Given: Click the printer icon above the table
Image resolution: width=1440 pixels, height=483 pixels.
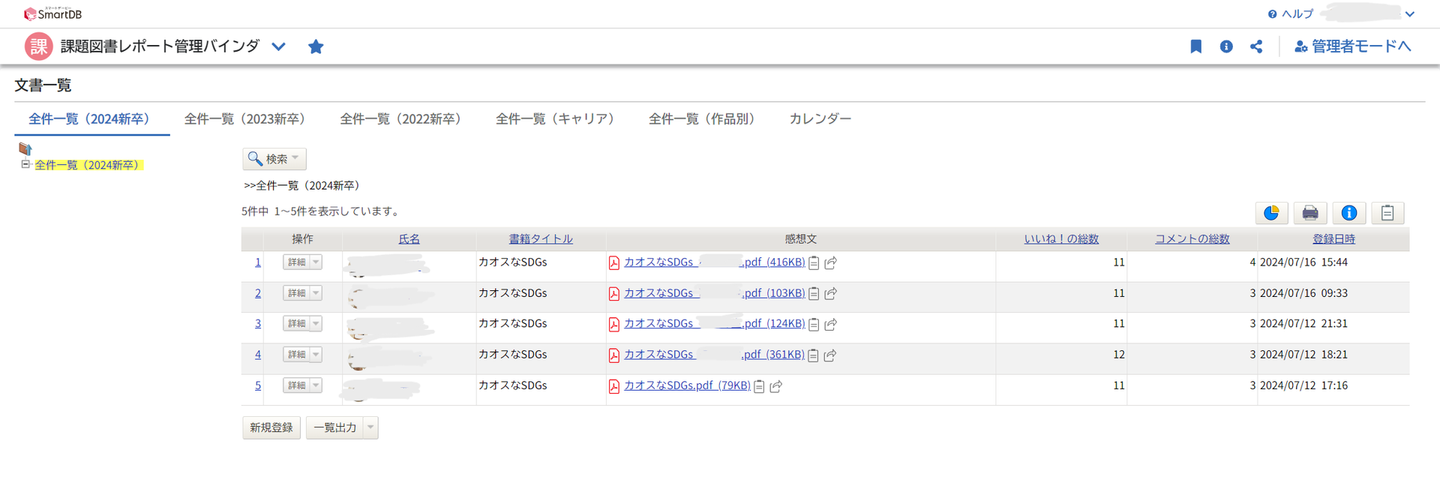Looking at the screenshot, I should (1309, 212).
